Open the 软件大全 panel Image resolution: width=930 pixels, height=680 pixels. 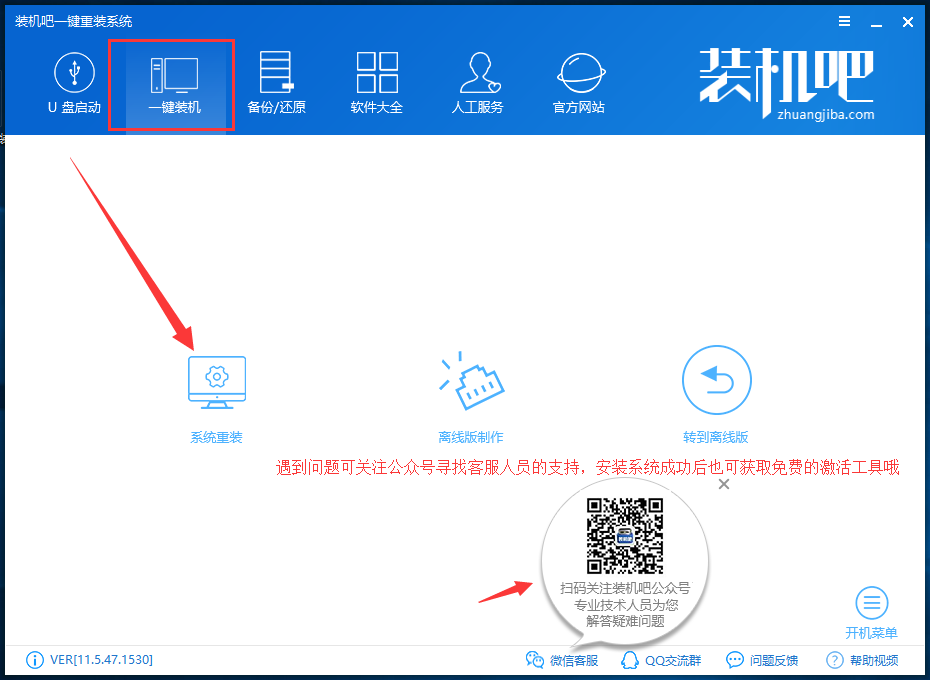coord(377,83)
